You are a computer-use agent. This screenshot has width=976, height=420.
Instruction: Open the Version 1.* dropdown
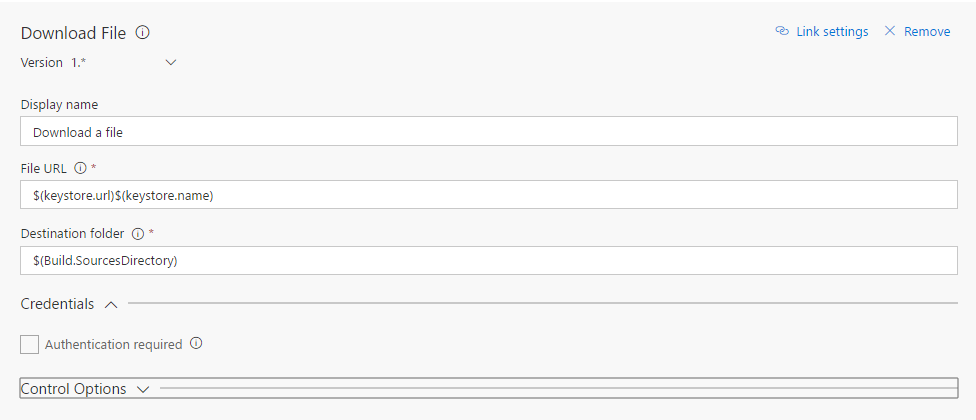click(x=170, y=62)
